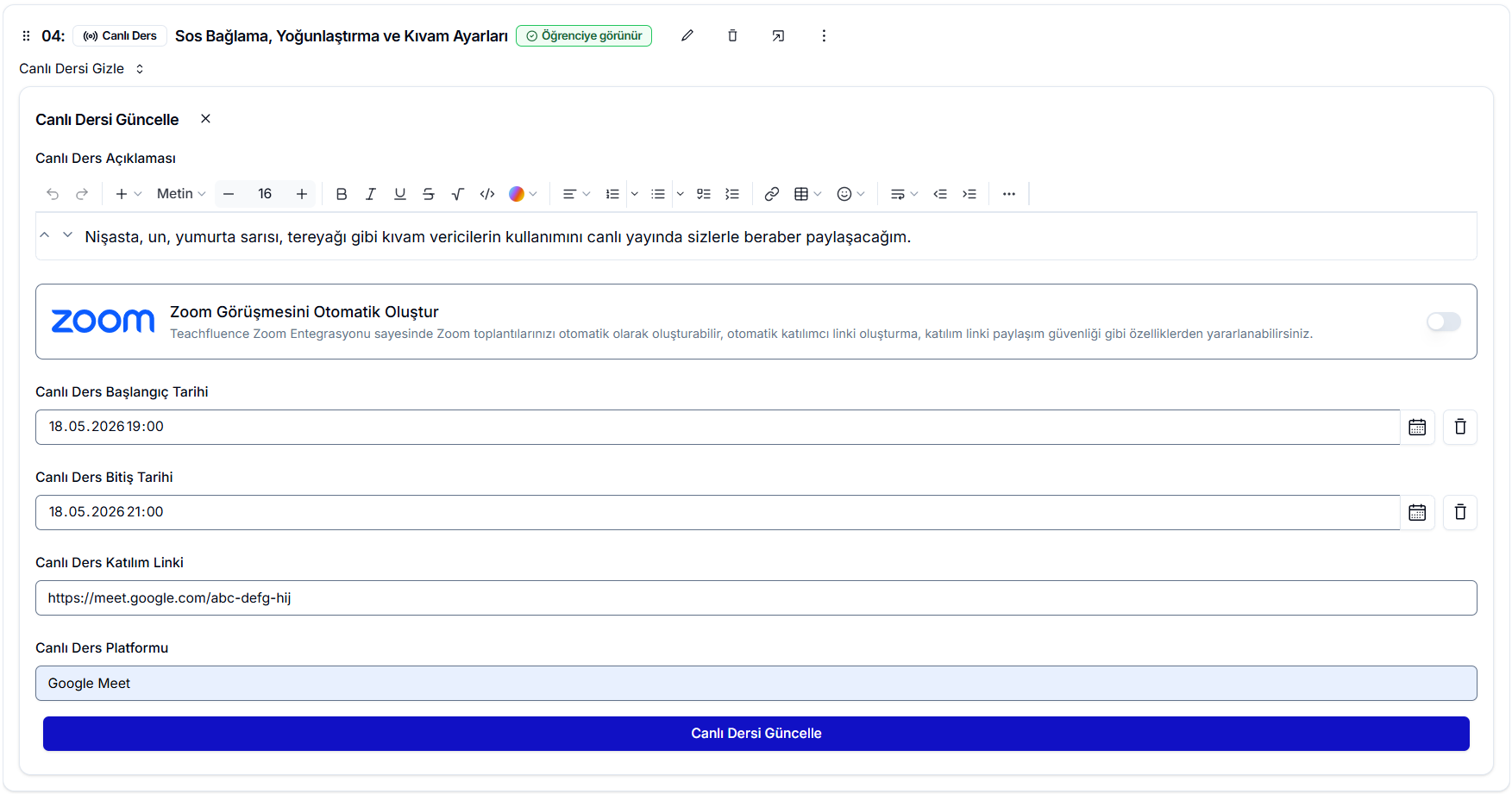
Task: Toggle underline formatting
Action: pyautogui.click(x=400, y=194)
